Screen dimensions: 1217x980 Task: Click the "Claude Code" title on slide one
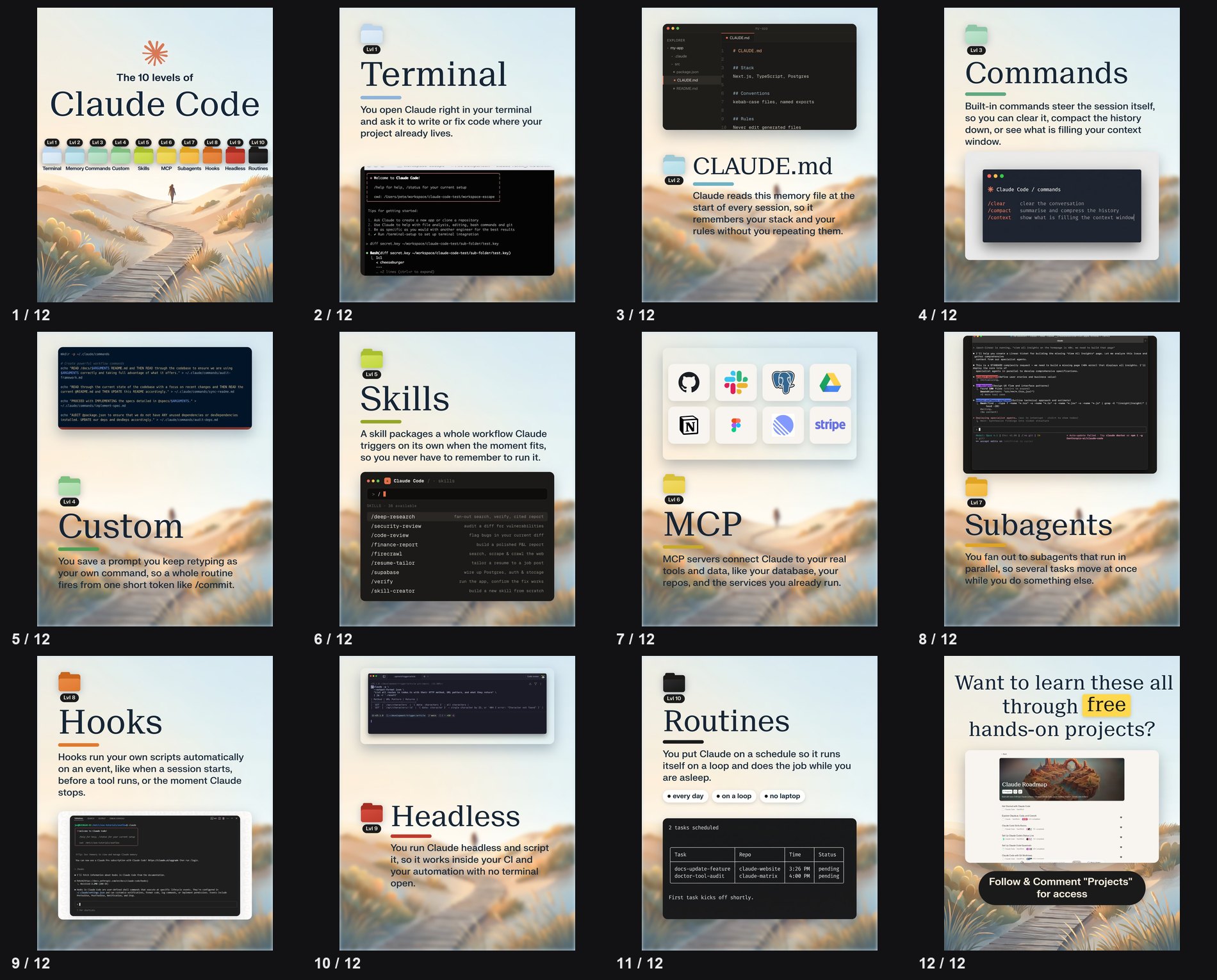(x=155, y=104)
